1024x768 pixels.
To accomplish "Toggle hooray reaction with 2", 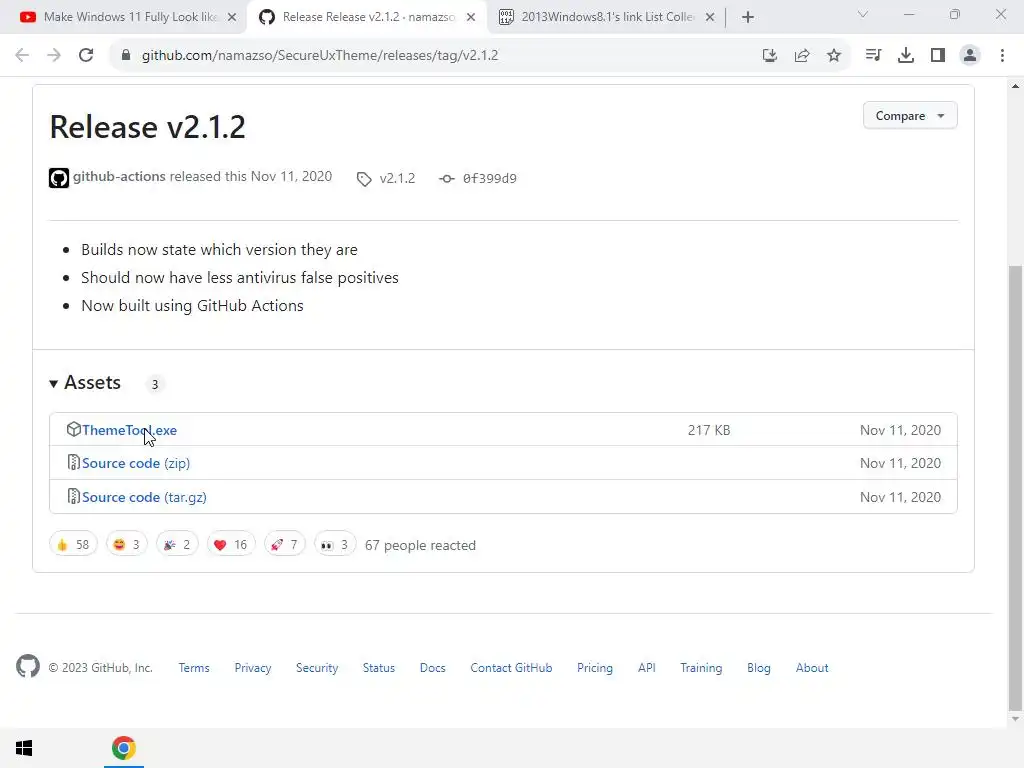I will 177,545.
